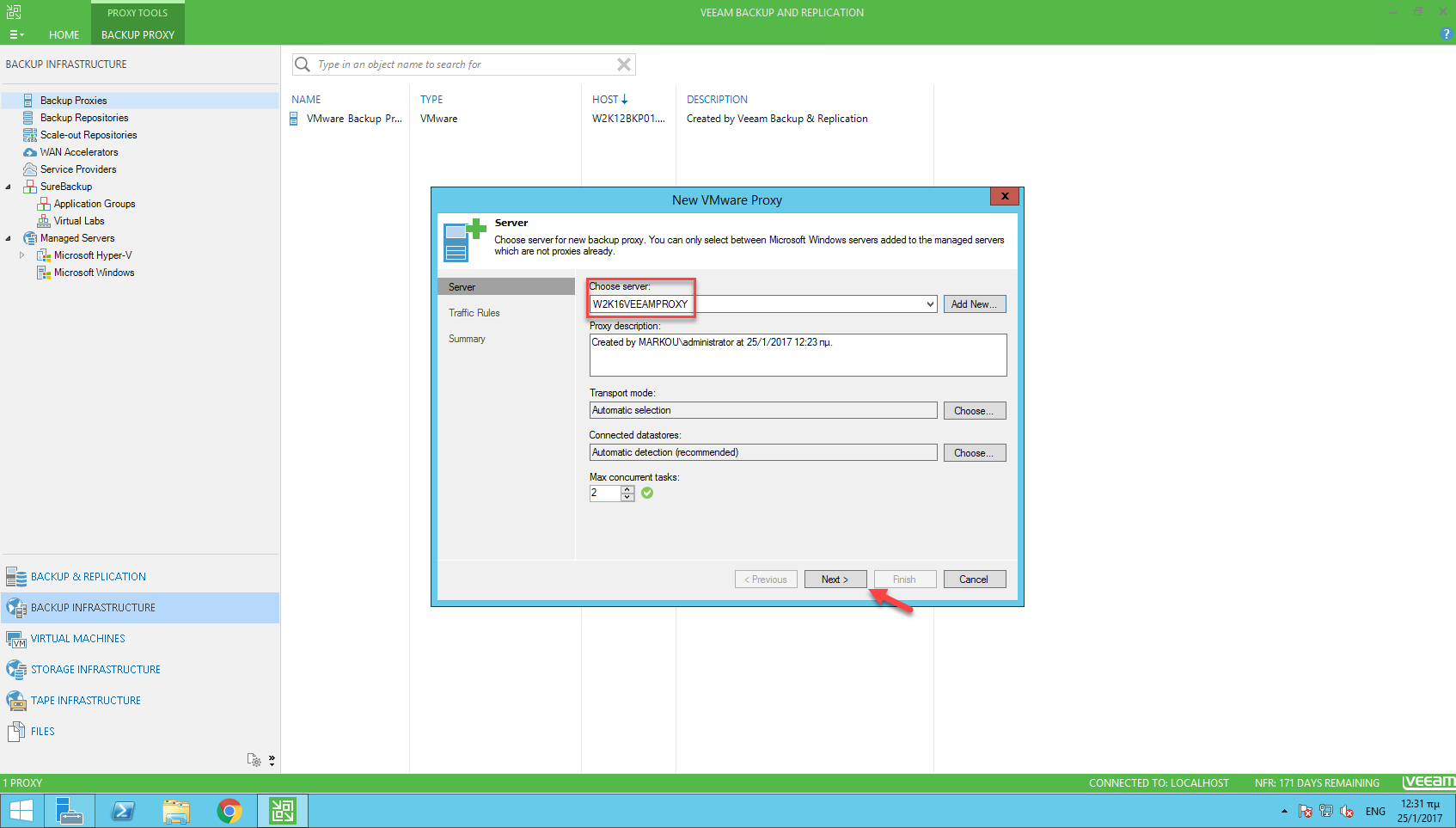The height and width of the screenshot is (828, 1456).
Task: Click the Application Groups icon
Action: pyautogui.click(x=44, y=204)
